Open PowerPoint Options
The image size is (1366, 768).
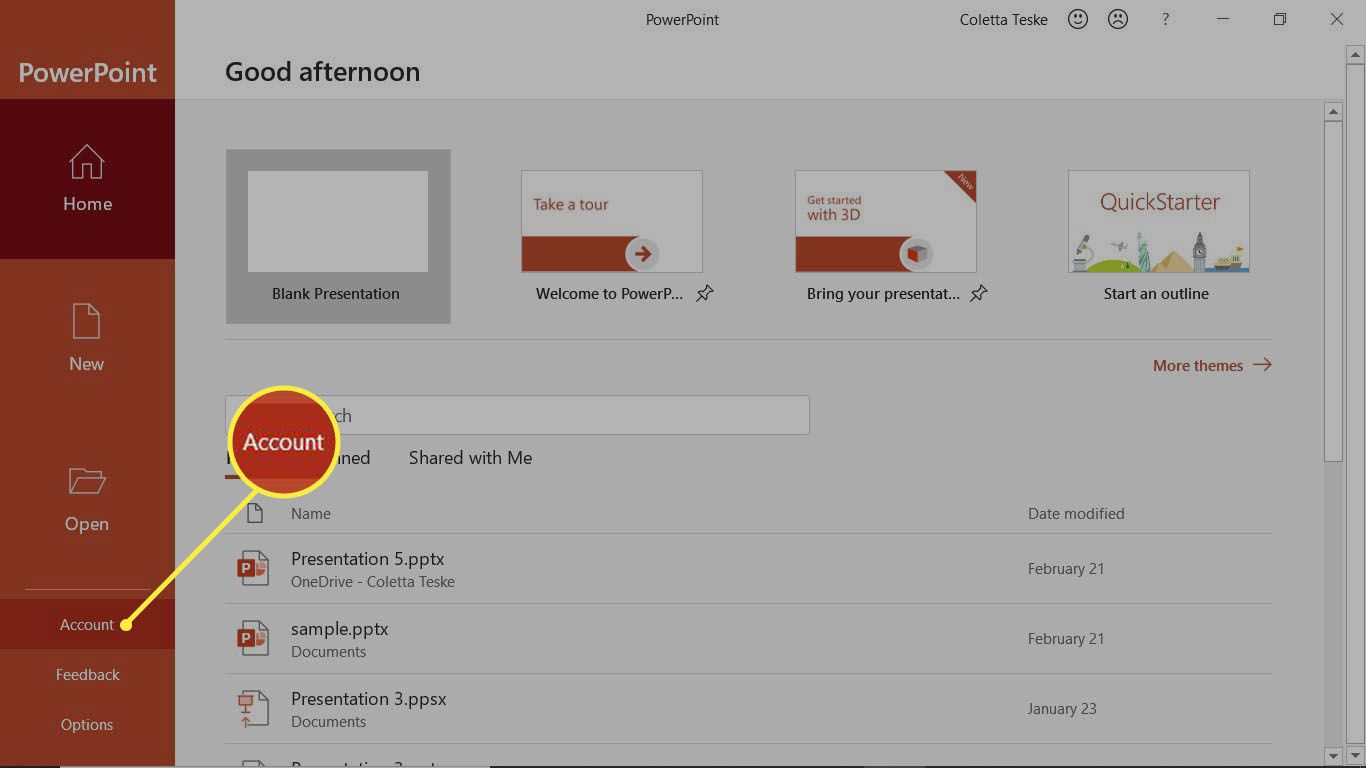[87, 724]
